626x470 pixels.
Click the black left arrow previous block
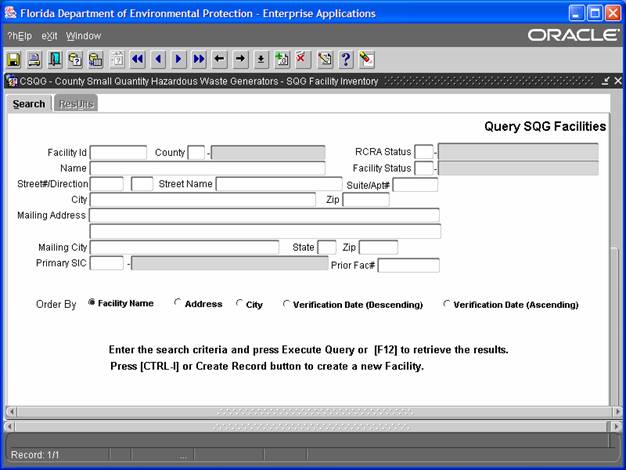point(219,59)
